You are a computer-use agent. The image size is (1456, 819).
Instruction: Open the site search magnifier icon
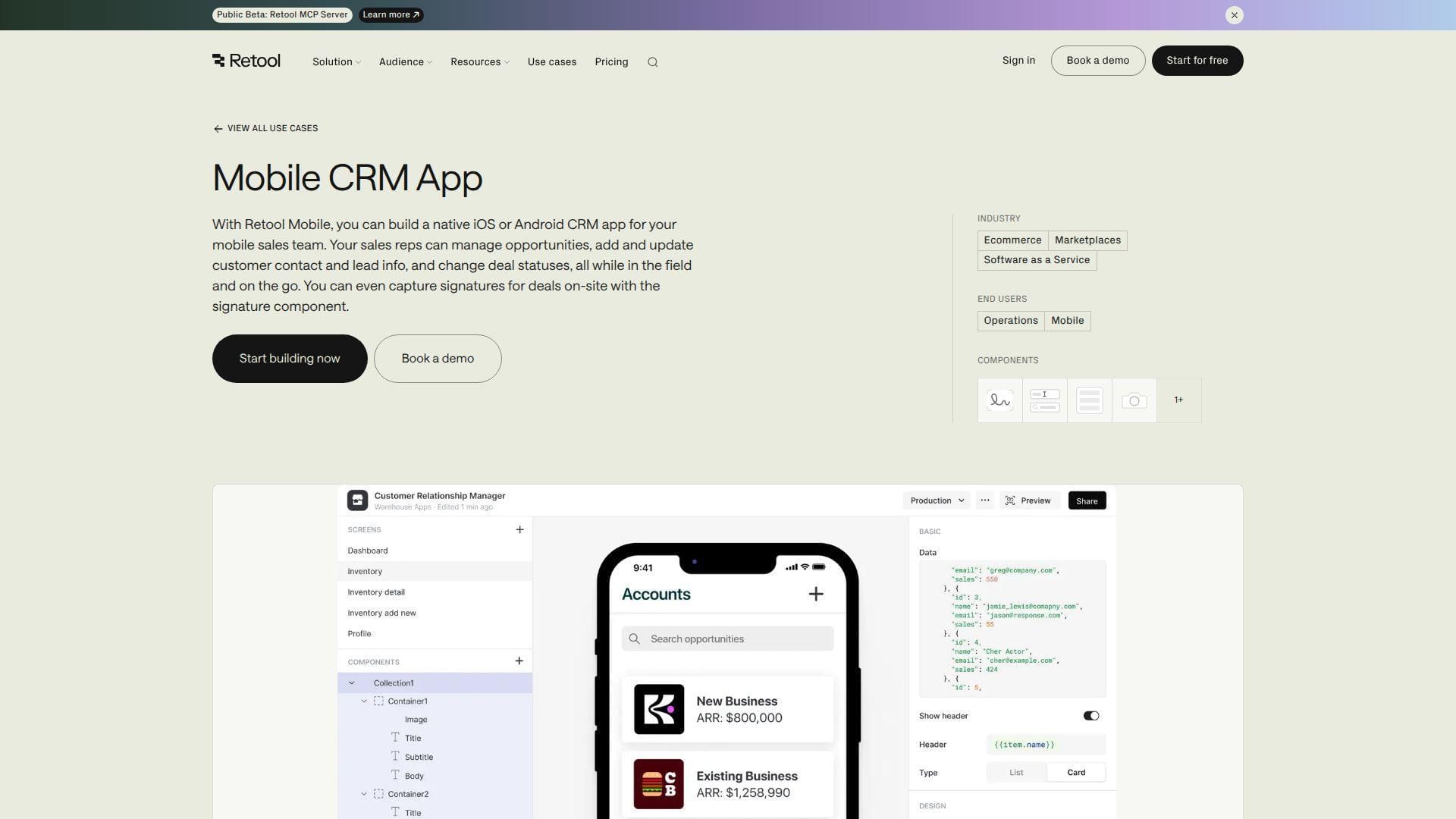click(x=653, y=62)
